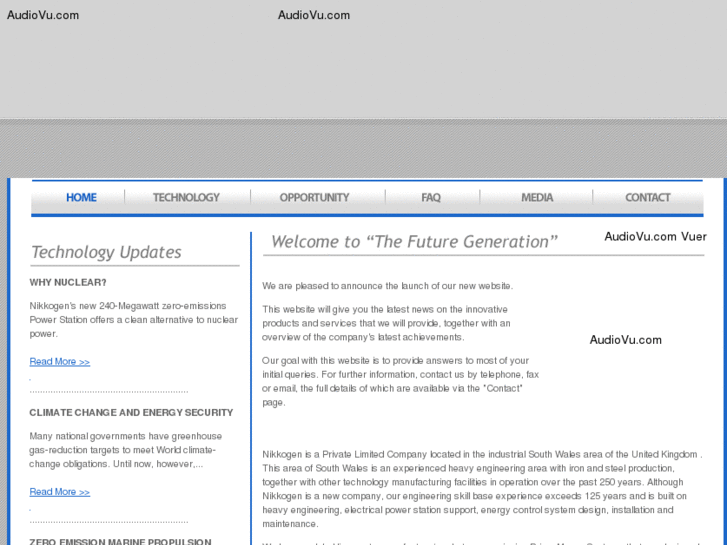727x545 pixels.
Task: Open the FAQ page
Action: pos(431,198)
